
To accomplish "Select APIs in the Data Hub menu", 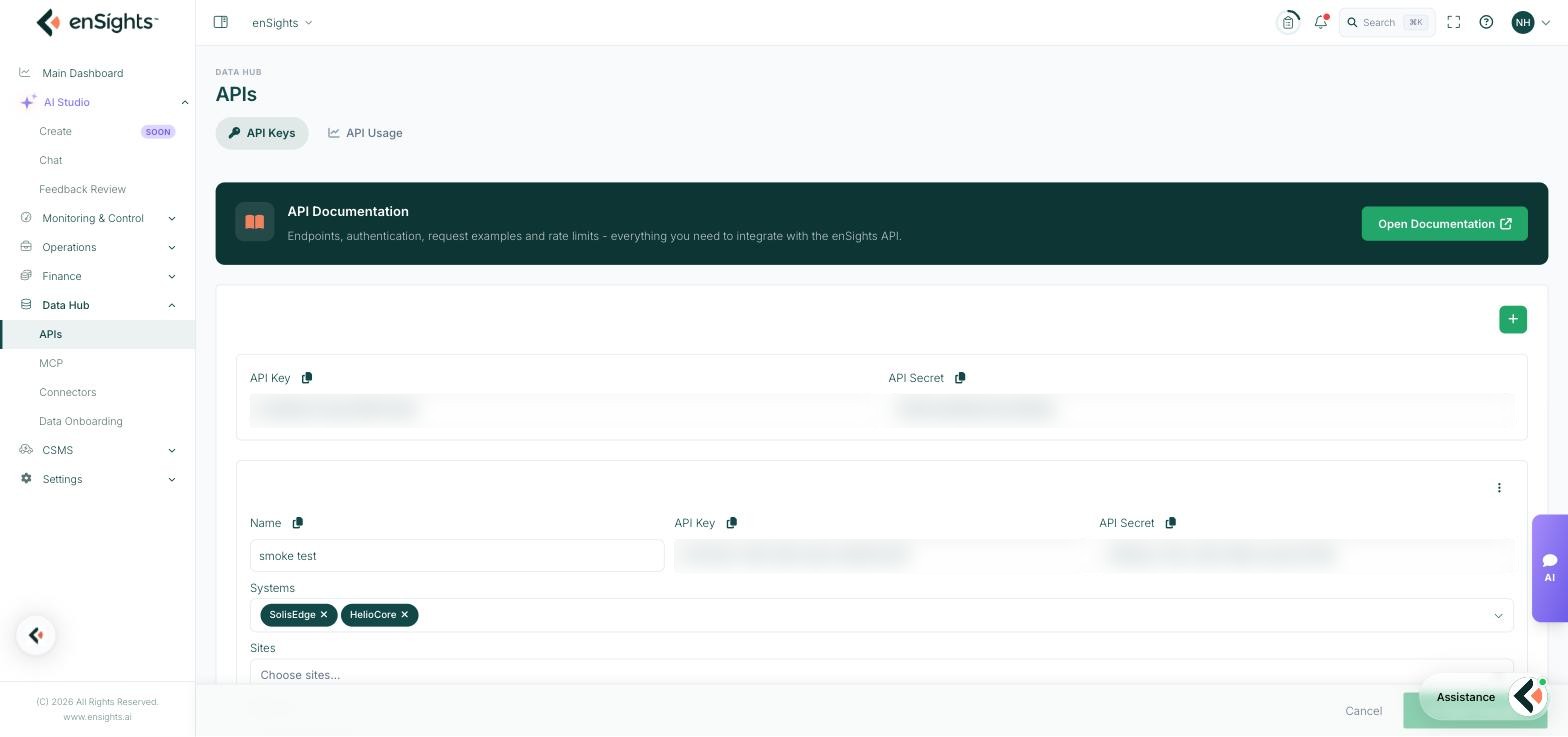I will [98, 334].
